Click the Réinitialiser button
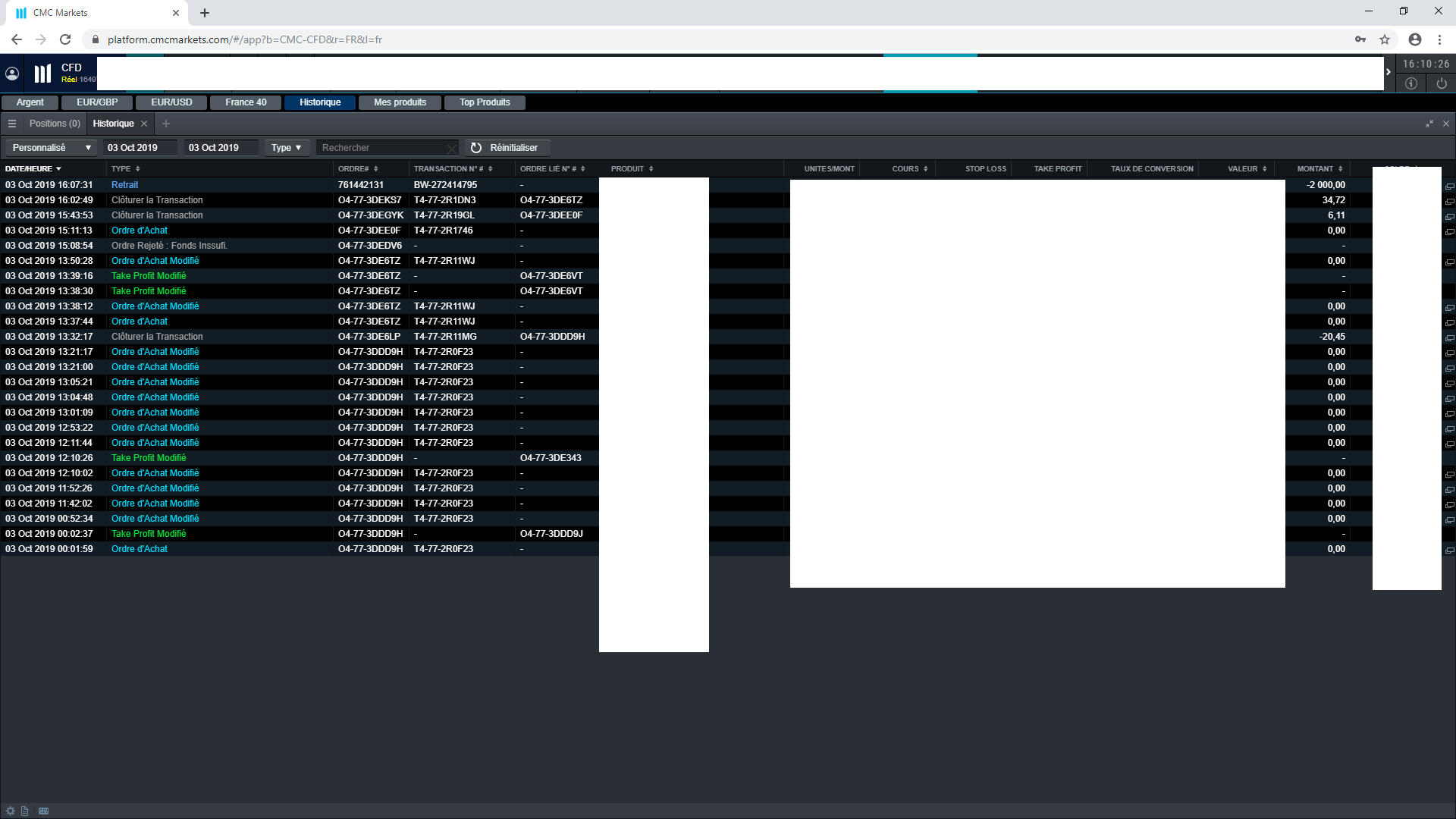 point(506,148)
